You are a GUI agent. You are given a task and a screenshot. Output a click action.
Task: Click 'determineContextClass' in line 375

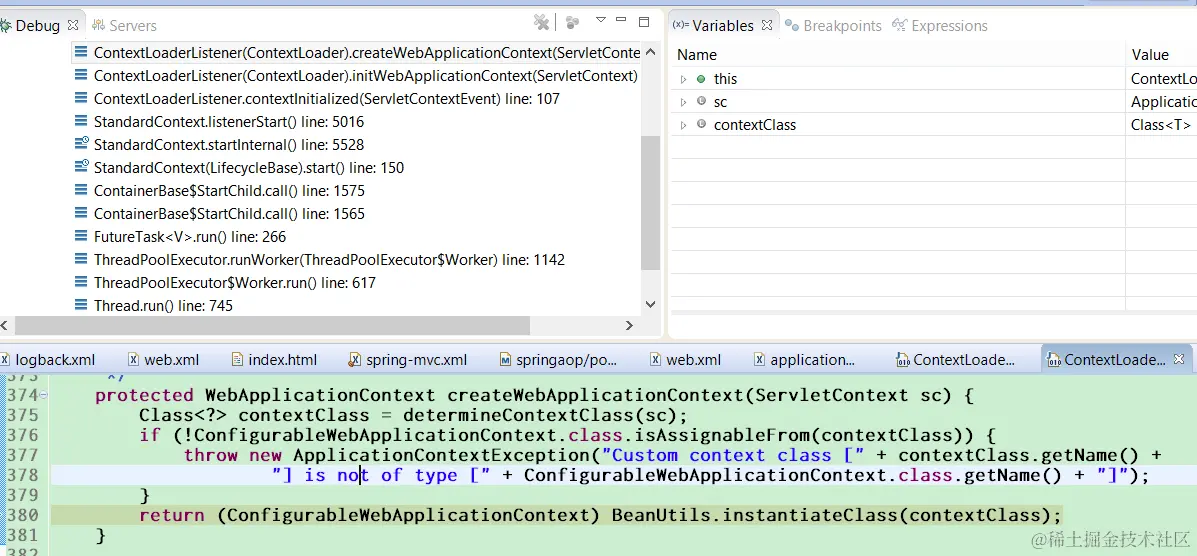point(518,416)
